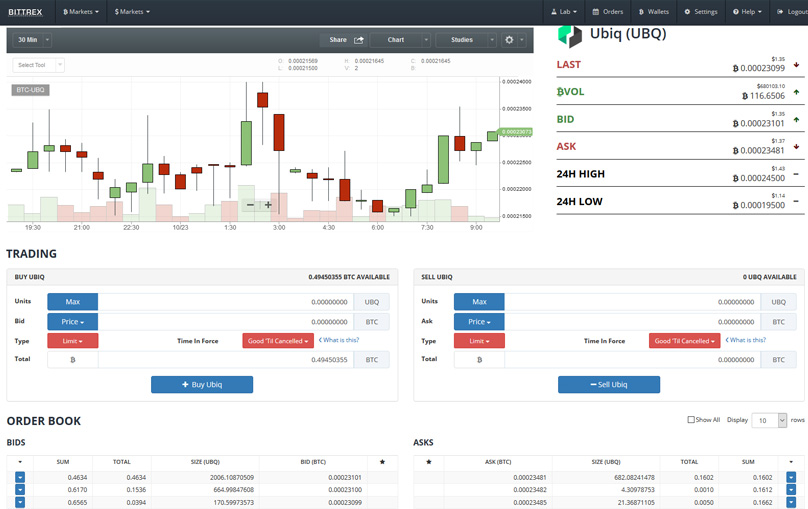Click Logout in the top bar
Image resolution: width=808 pixels, height=509 pixels.
(x=793, y=12)
